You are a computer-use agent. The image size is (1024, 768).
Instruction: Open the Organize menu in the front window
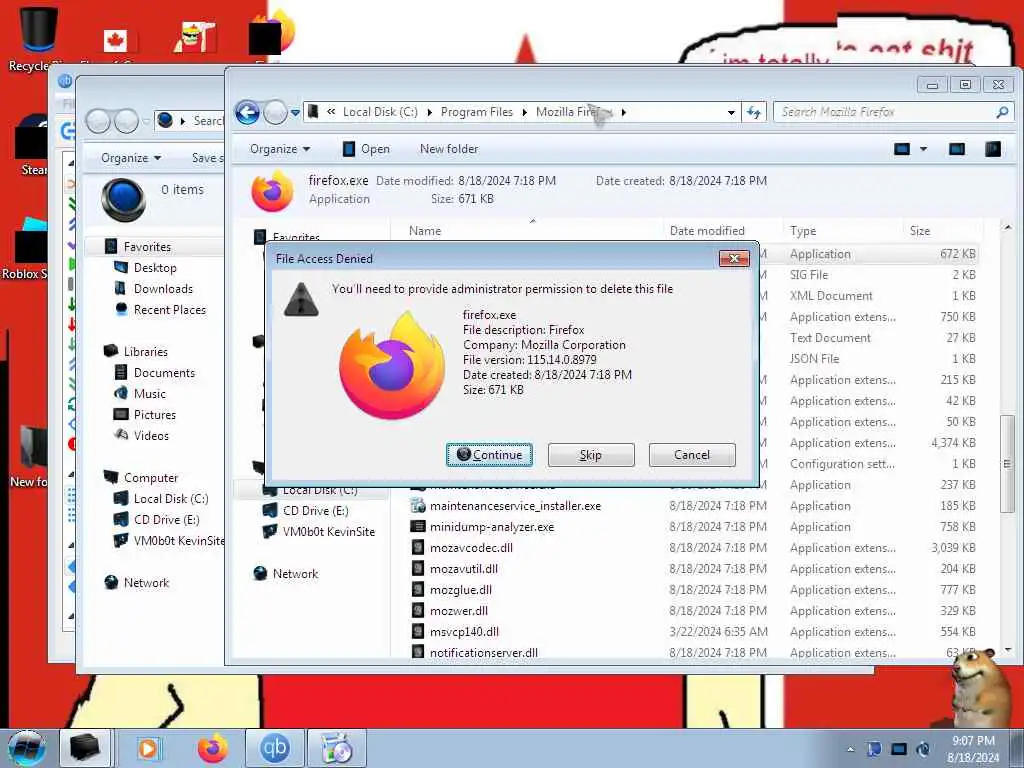pyautogui.click(x=280, y=149)
